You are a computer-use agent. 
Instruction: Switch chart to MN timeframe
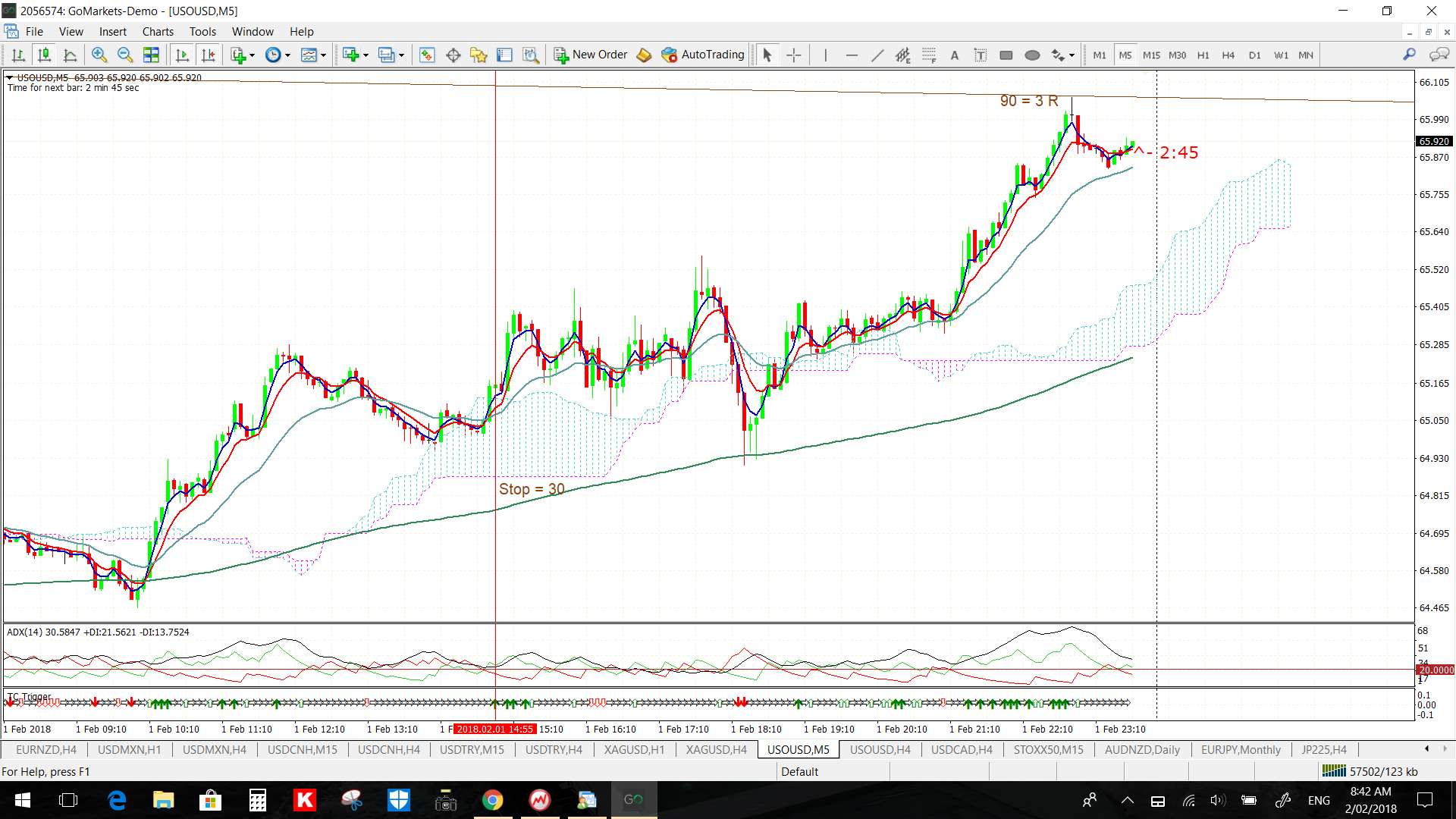coord(1306,55)
